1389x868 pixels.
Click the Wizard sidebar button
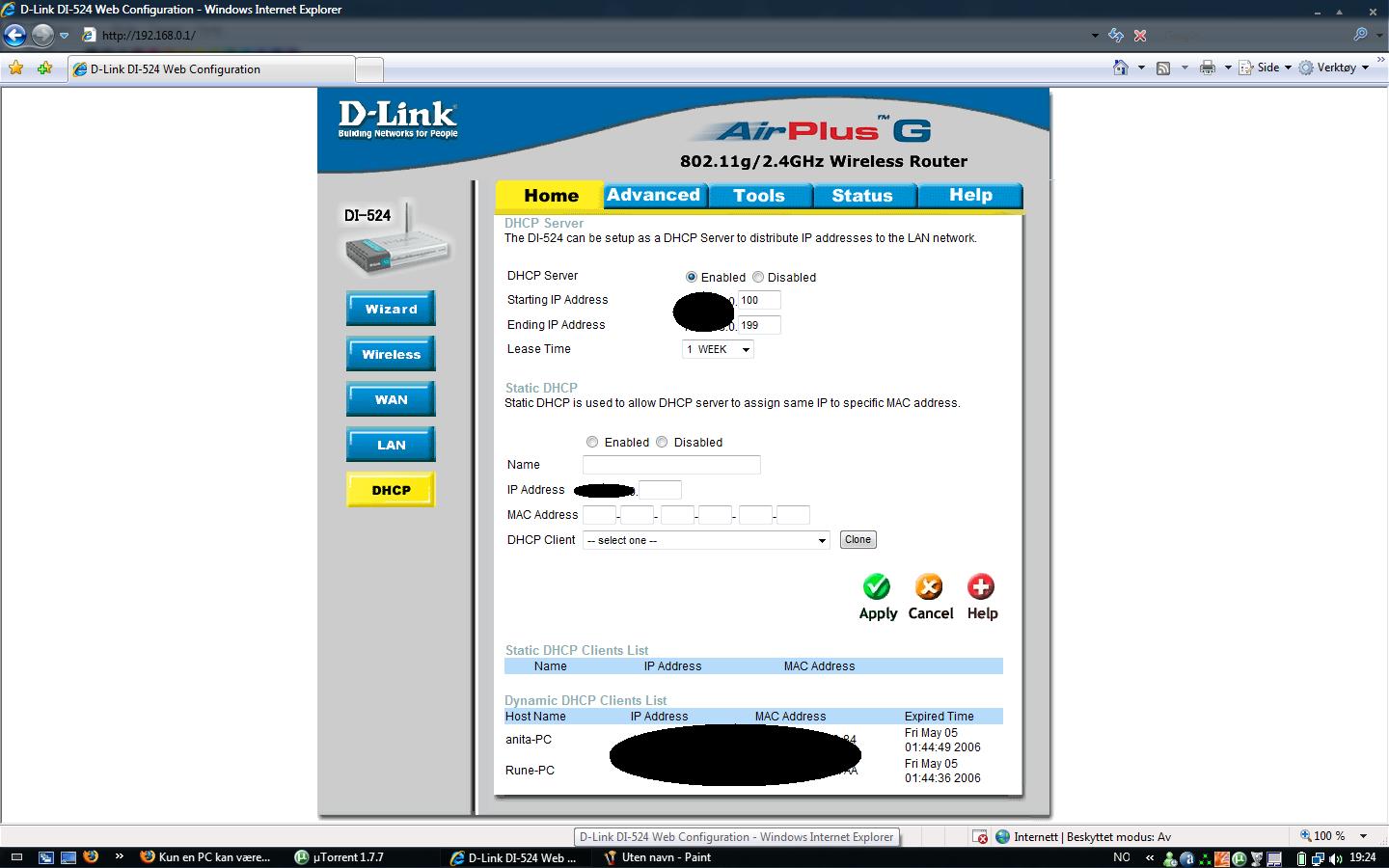pyautogui.click(x=391, y=309)
